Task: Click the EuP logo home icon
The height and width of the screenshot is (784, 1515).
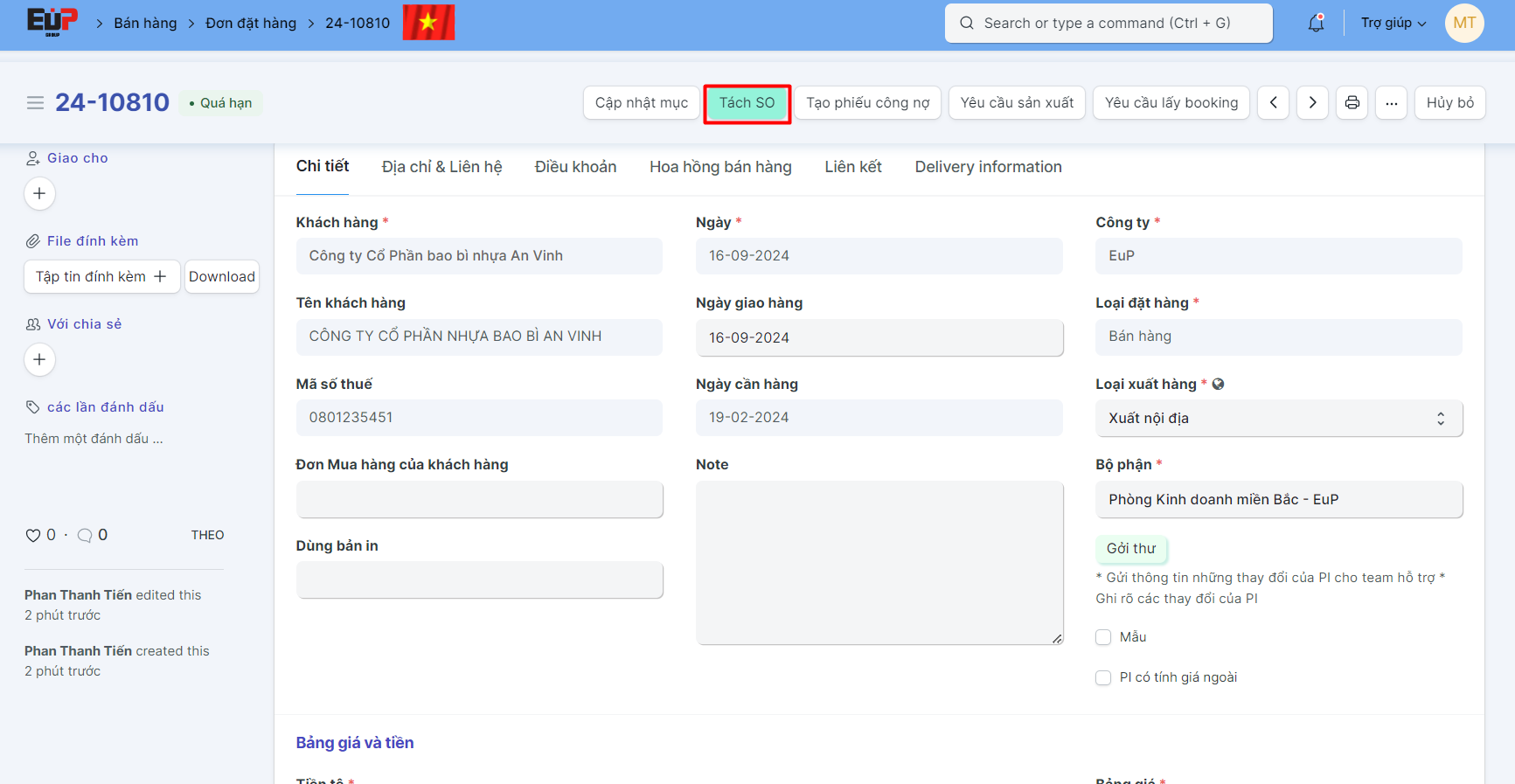Action: click(52, 22)
